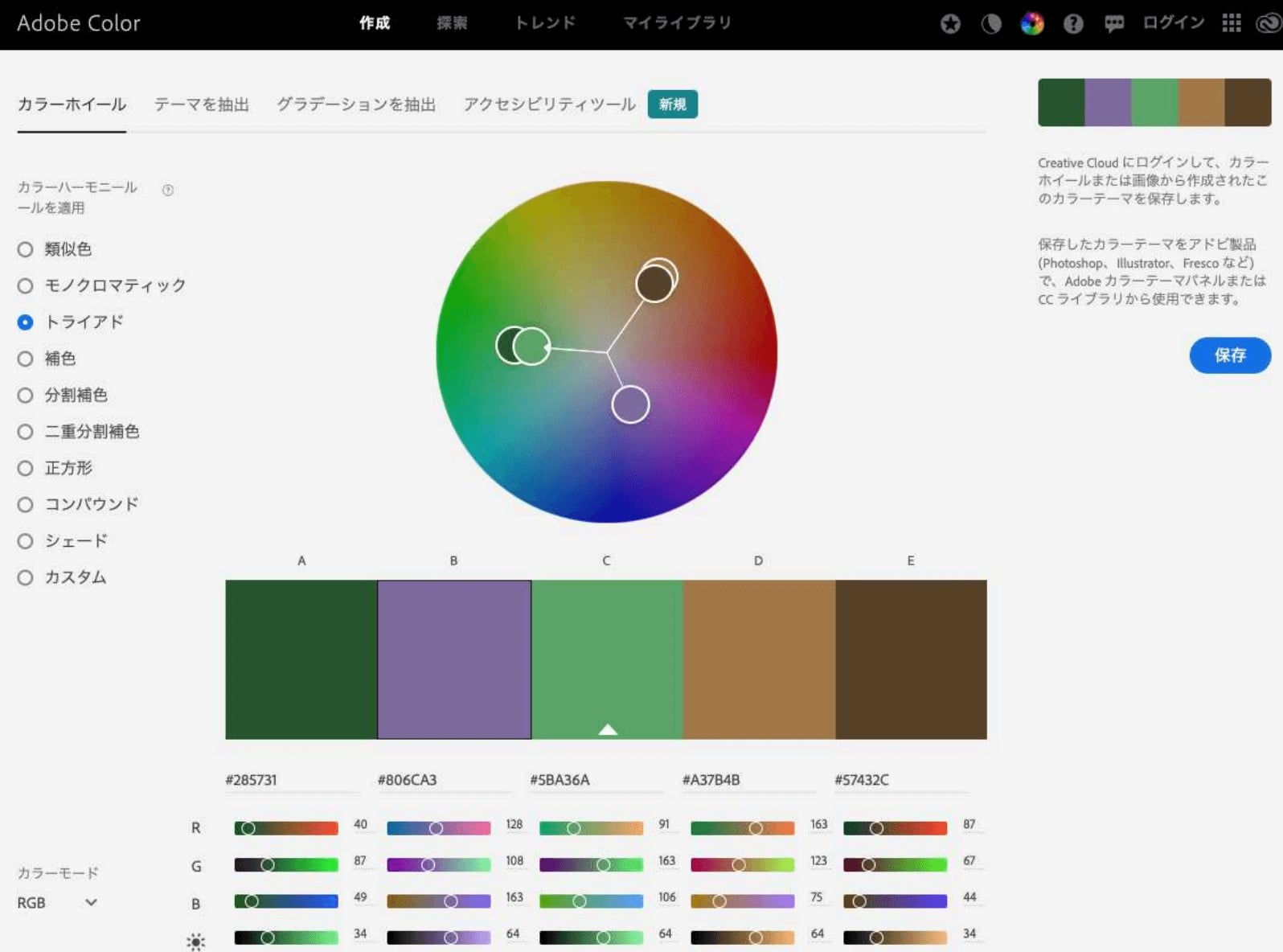Click the base color triangle on swatch C
Viewport: 1283px width, 952px height.
(x=608, y=729)
